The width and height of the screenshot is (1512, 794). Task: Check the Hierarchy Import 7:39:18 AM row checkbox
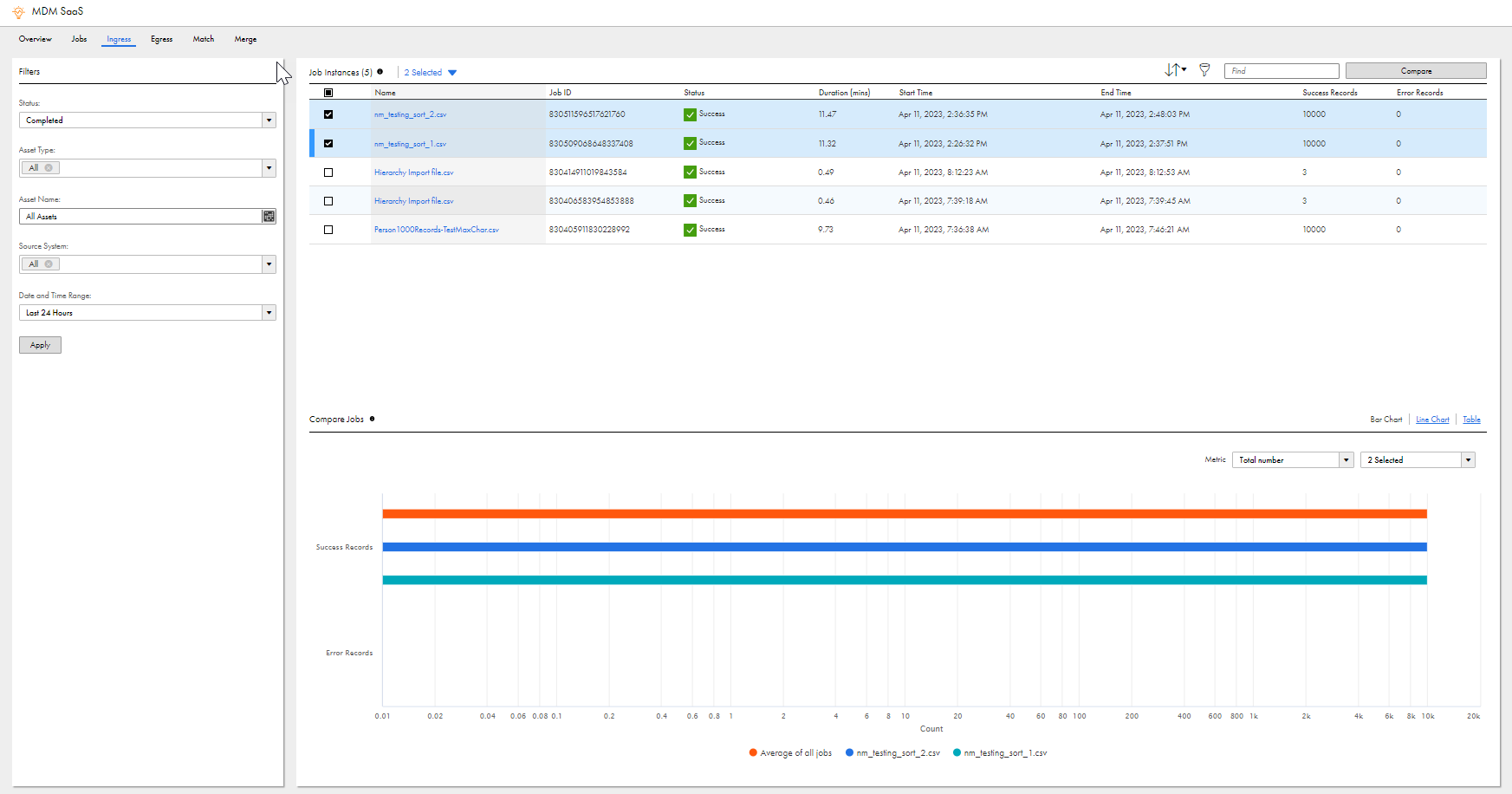pos(328,201)
